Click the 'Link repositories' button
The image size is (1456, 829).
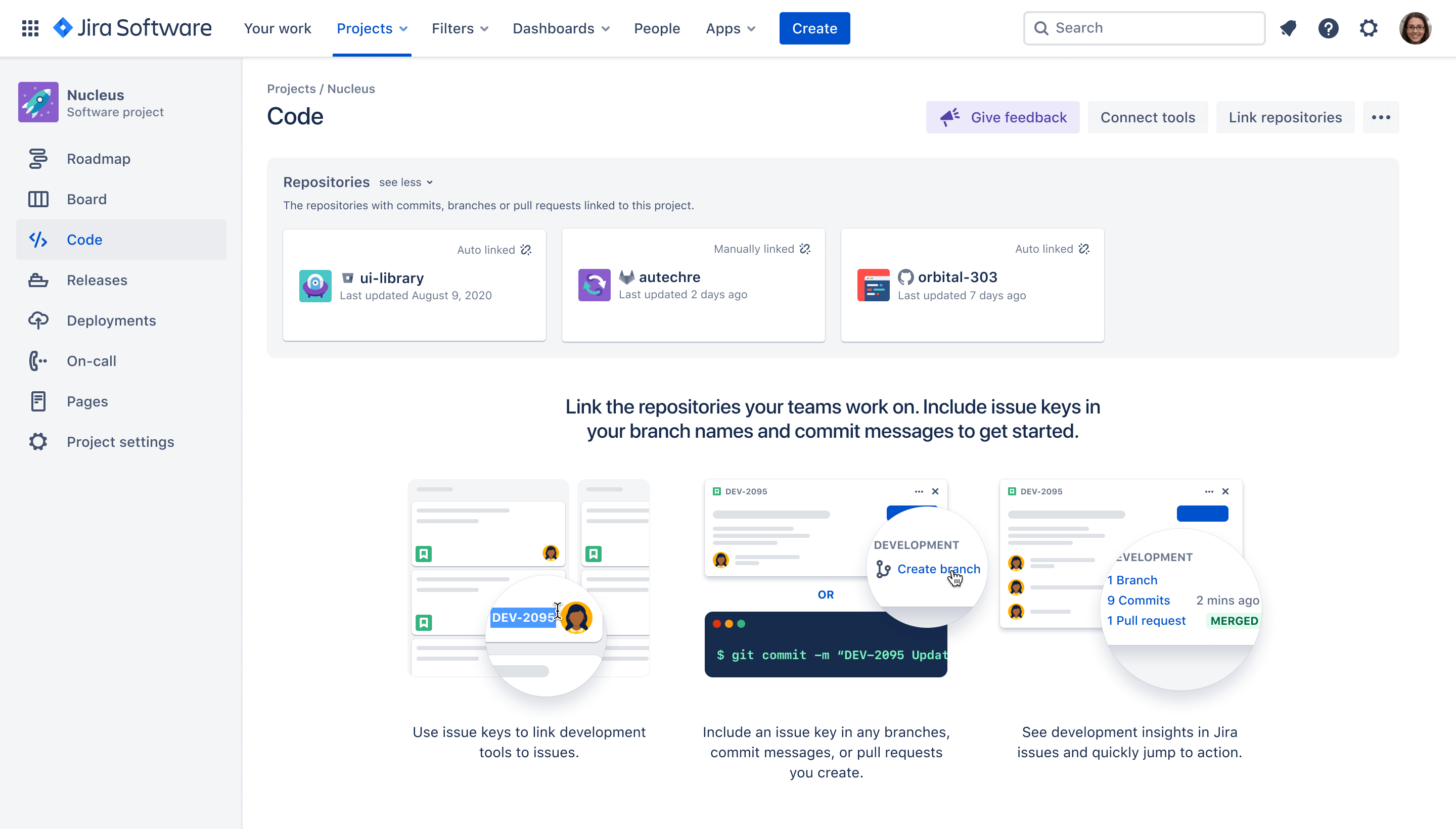(x=1285, y=117)
